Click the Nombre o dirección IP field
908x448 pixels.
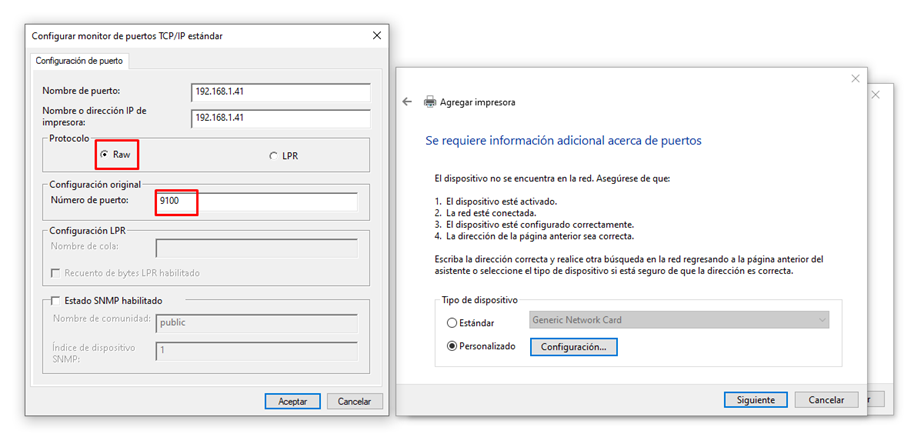coord(280,118)
